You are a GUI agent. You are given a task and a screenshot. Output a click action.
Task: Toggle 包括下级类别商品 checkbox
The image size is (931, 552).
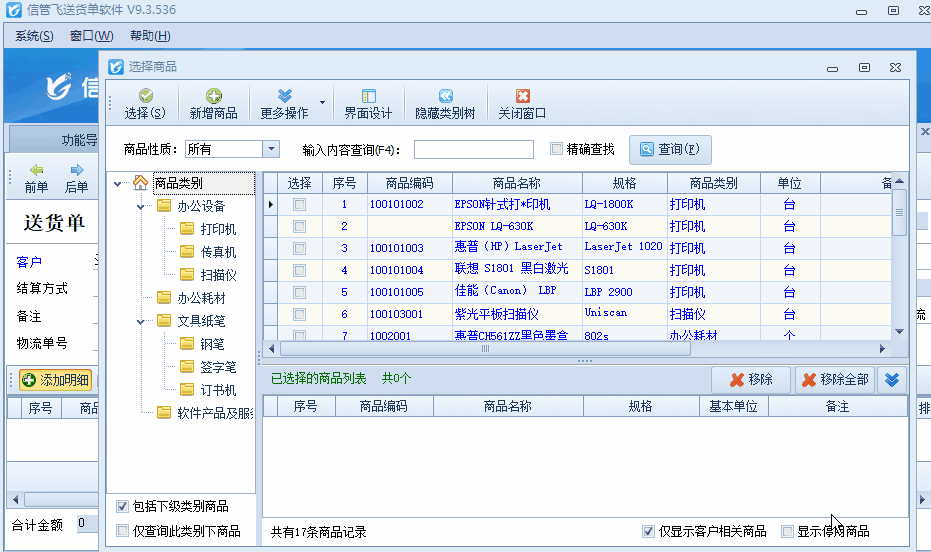123,506
